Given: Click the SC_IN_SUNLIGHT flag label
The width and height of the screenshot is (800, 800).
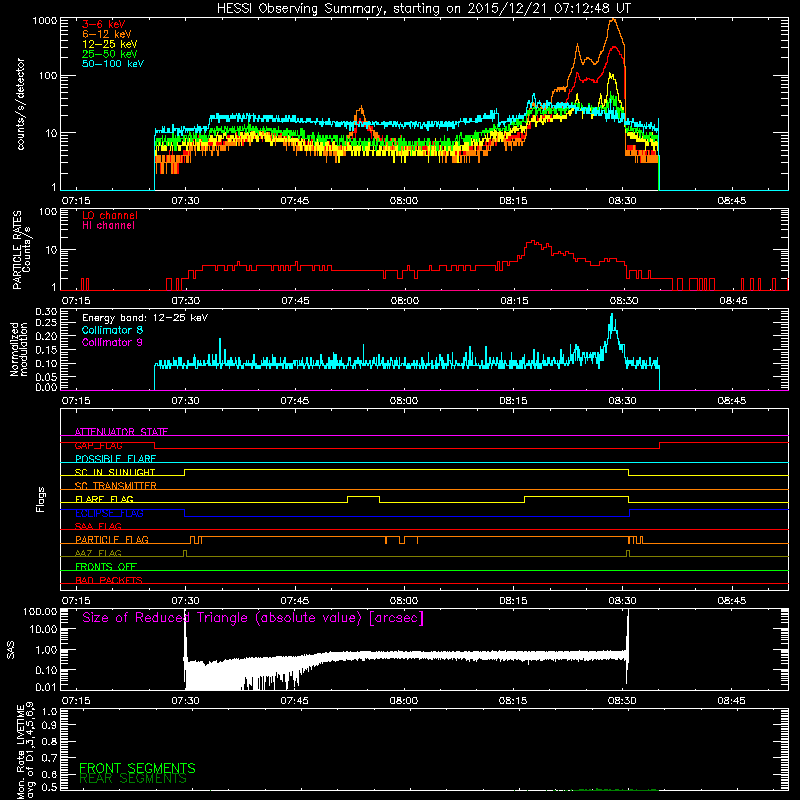Looking at the screenshot, I should (115, 472).
